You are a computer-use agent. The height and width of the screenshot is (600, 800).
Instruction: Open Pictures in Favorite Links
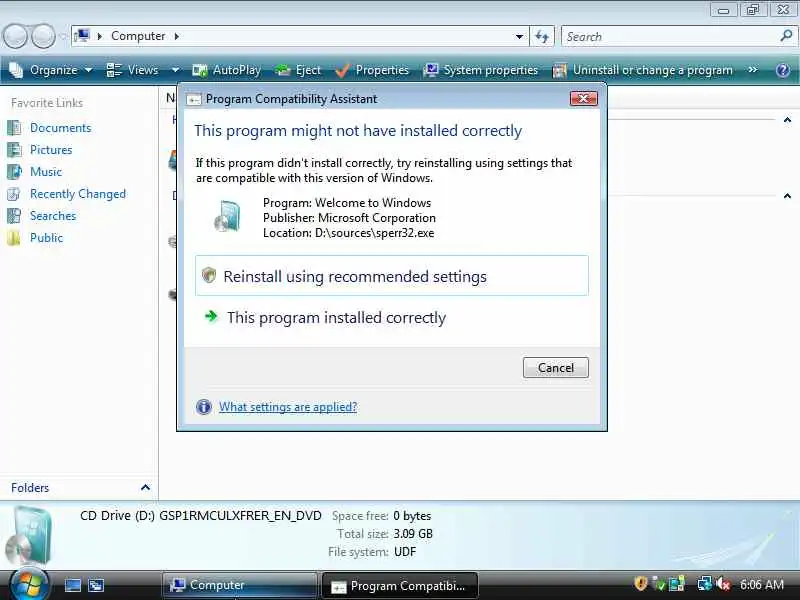tap(51, 149)
